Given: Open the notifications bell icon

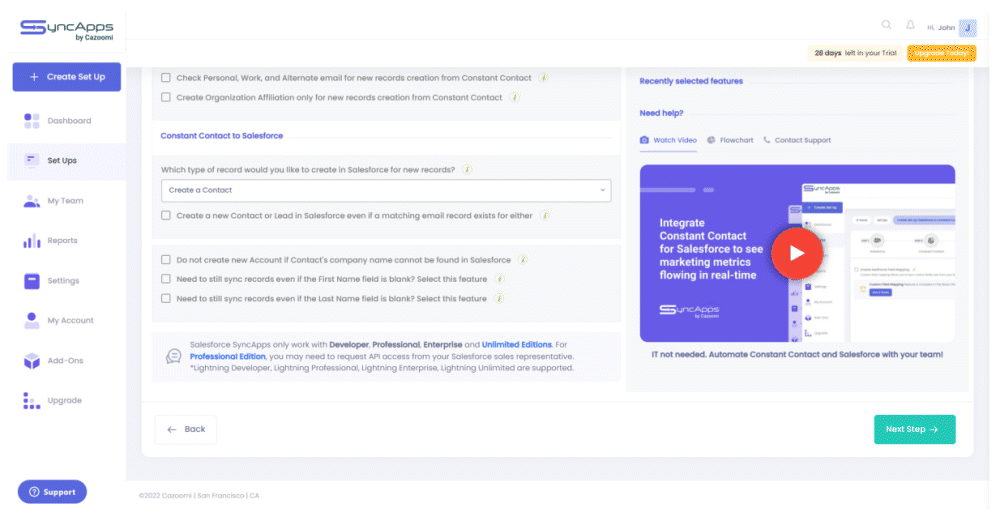Looking at the screenshot, I should coord(910,25).
